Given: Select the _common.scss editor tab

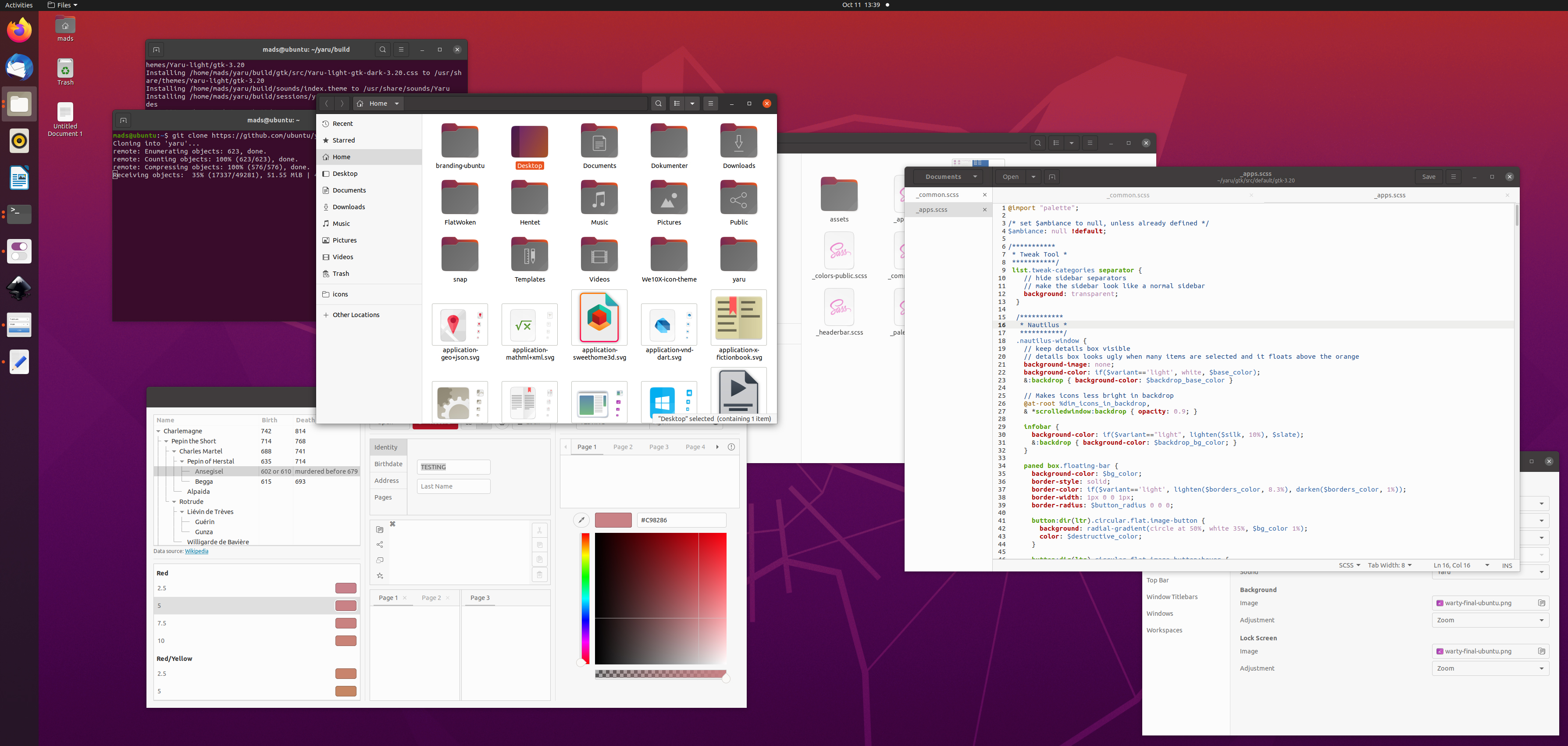Looking at the screenshot, I should (1128, 196).
